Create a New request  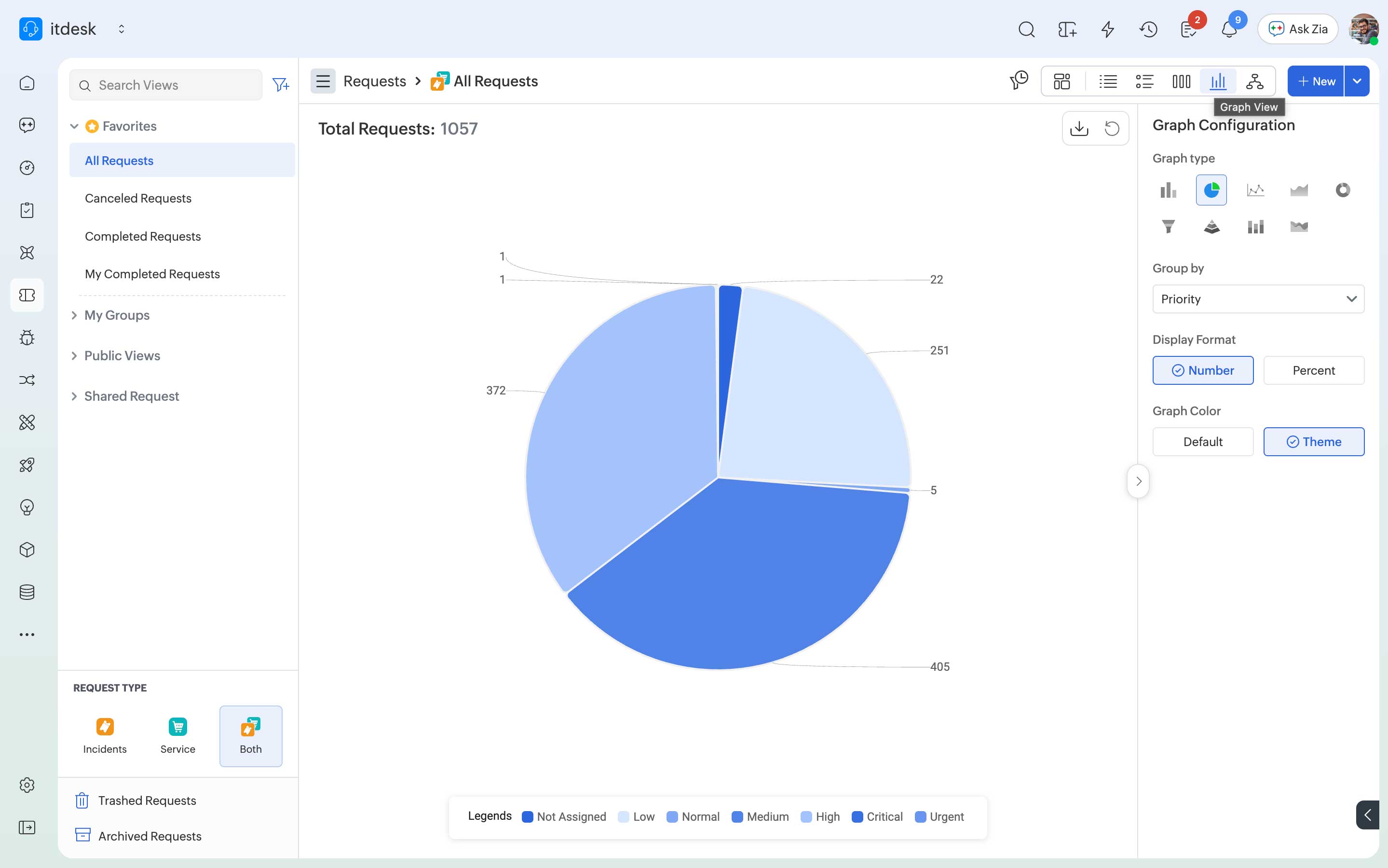point(1315,81)
